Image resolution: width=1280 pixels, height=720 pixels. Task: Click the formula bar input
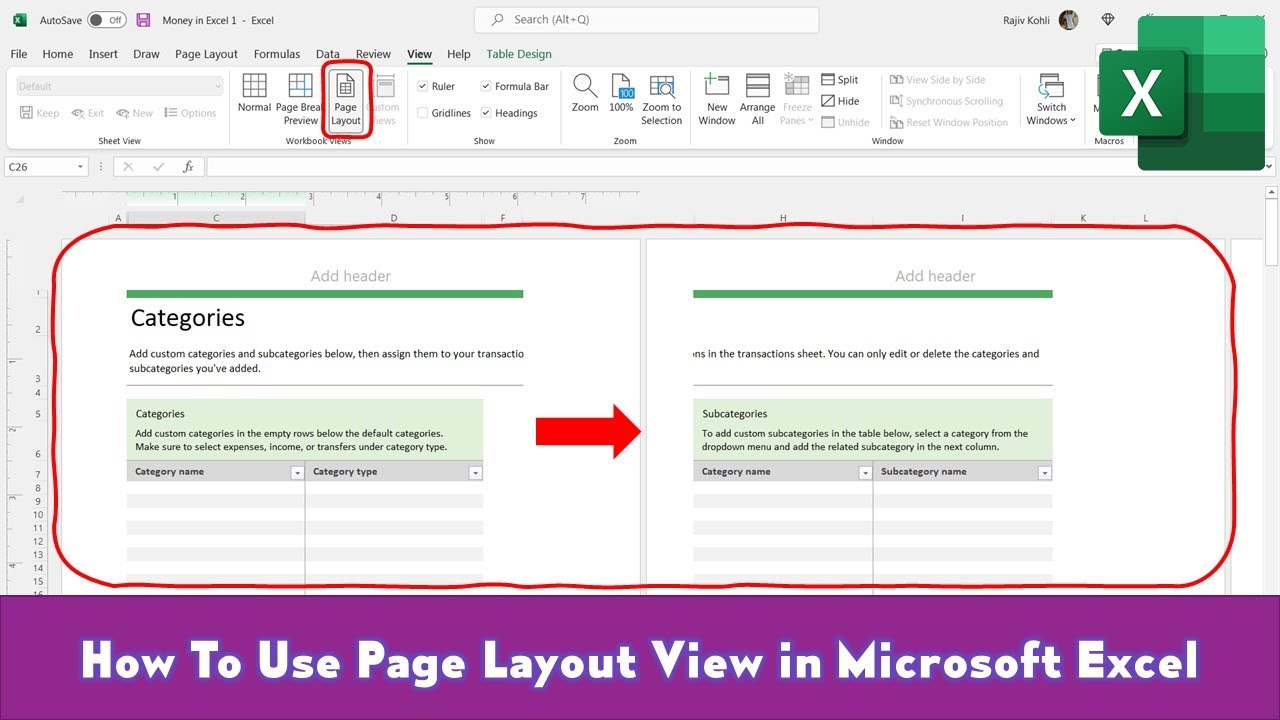733,167
